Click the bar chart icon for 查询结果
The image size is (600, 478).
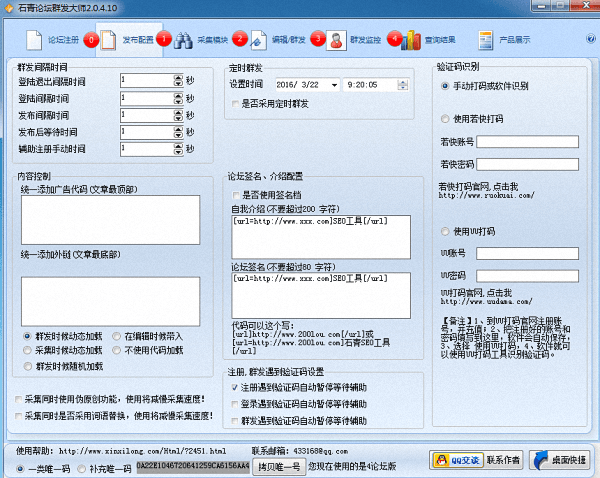[411, 40]
